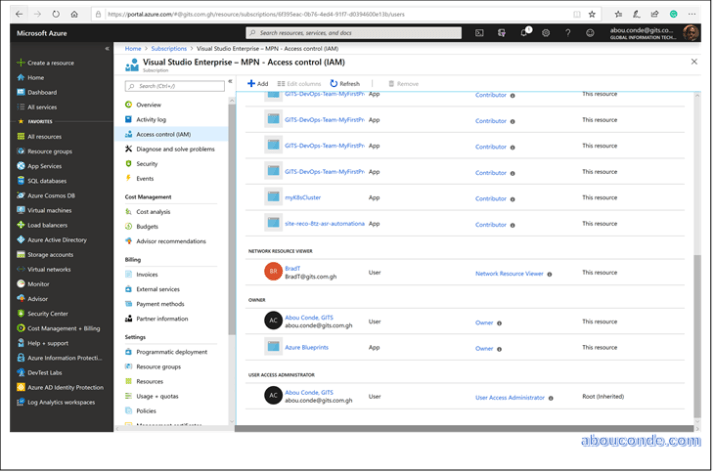
Task: Select Activity log menu item
Action: point(151,119)
